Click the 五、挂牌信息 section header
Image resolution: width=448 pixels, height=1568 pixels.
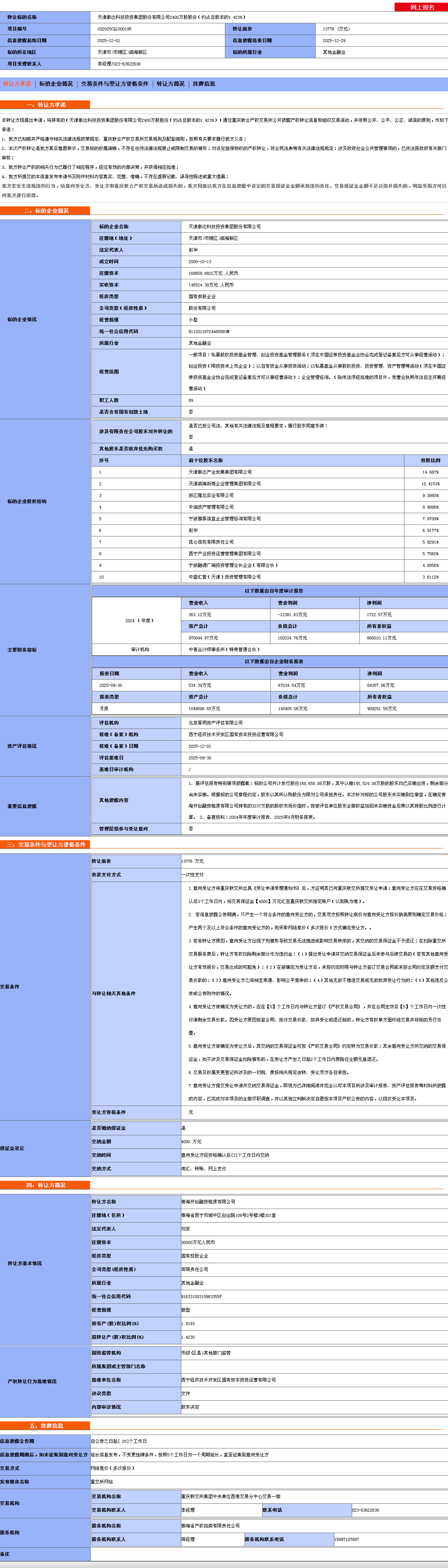45,1426
